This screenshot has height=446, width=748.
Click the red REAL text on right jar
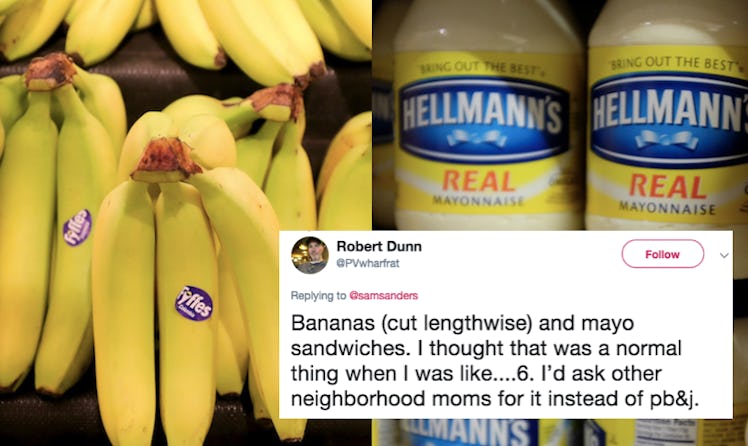667,186
